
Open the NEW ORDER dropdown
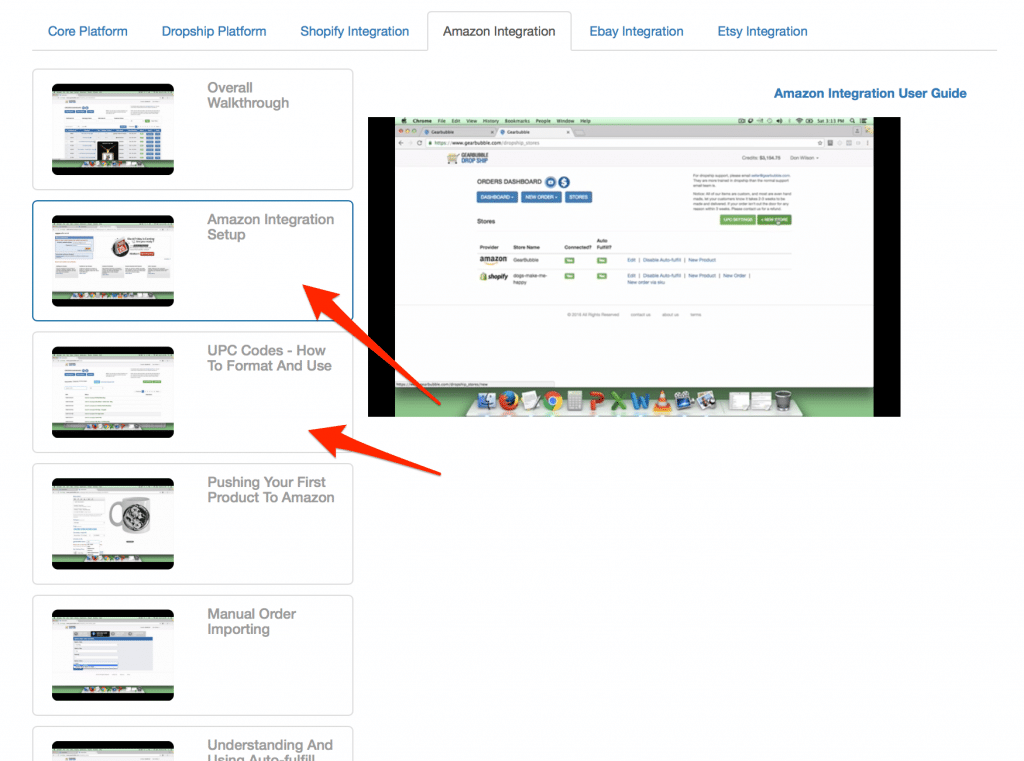click(x=542, y=198)
